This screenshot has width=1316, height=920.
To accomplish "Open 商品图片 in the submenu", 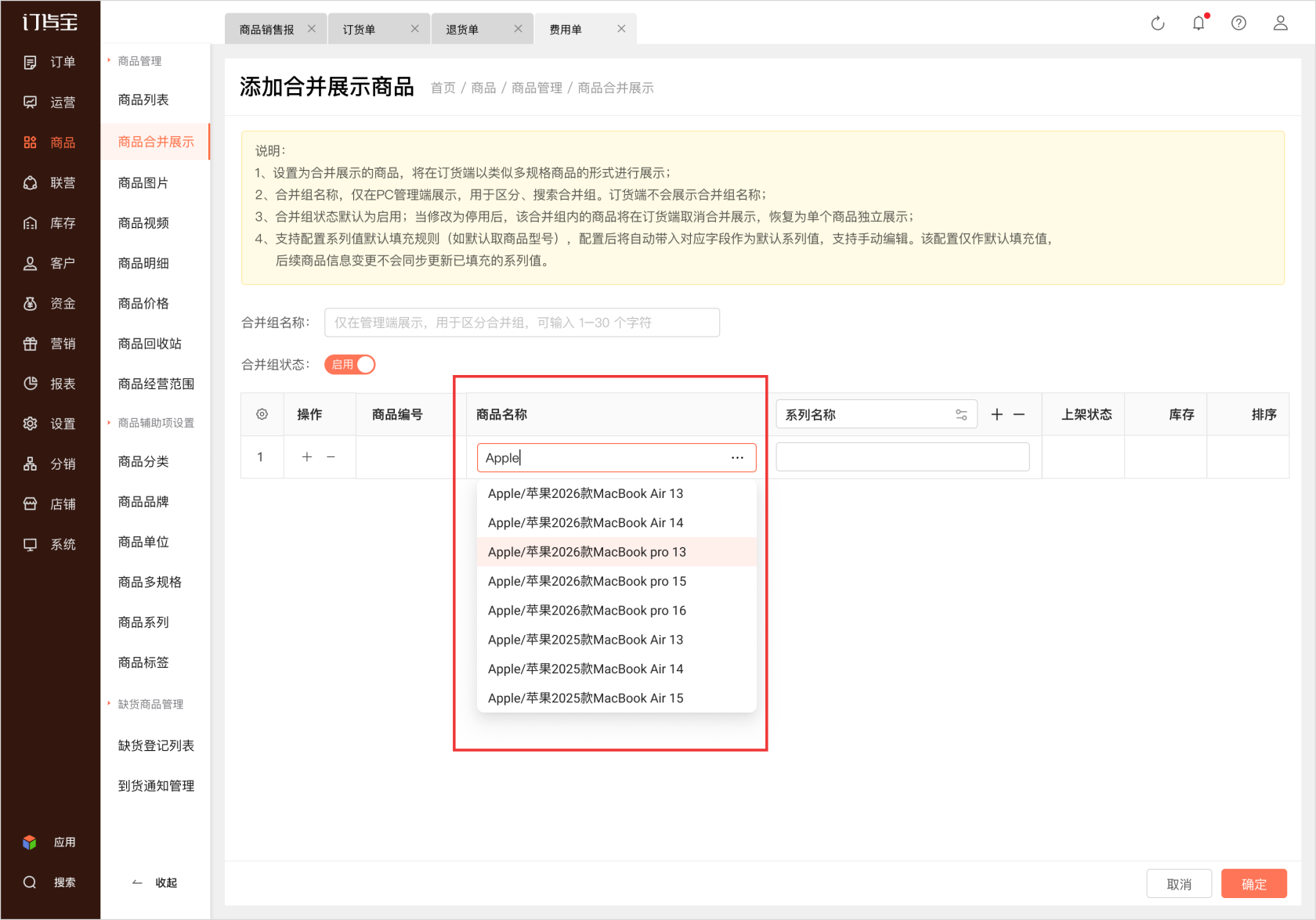I will tap(144, 182).
